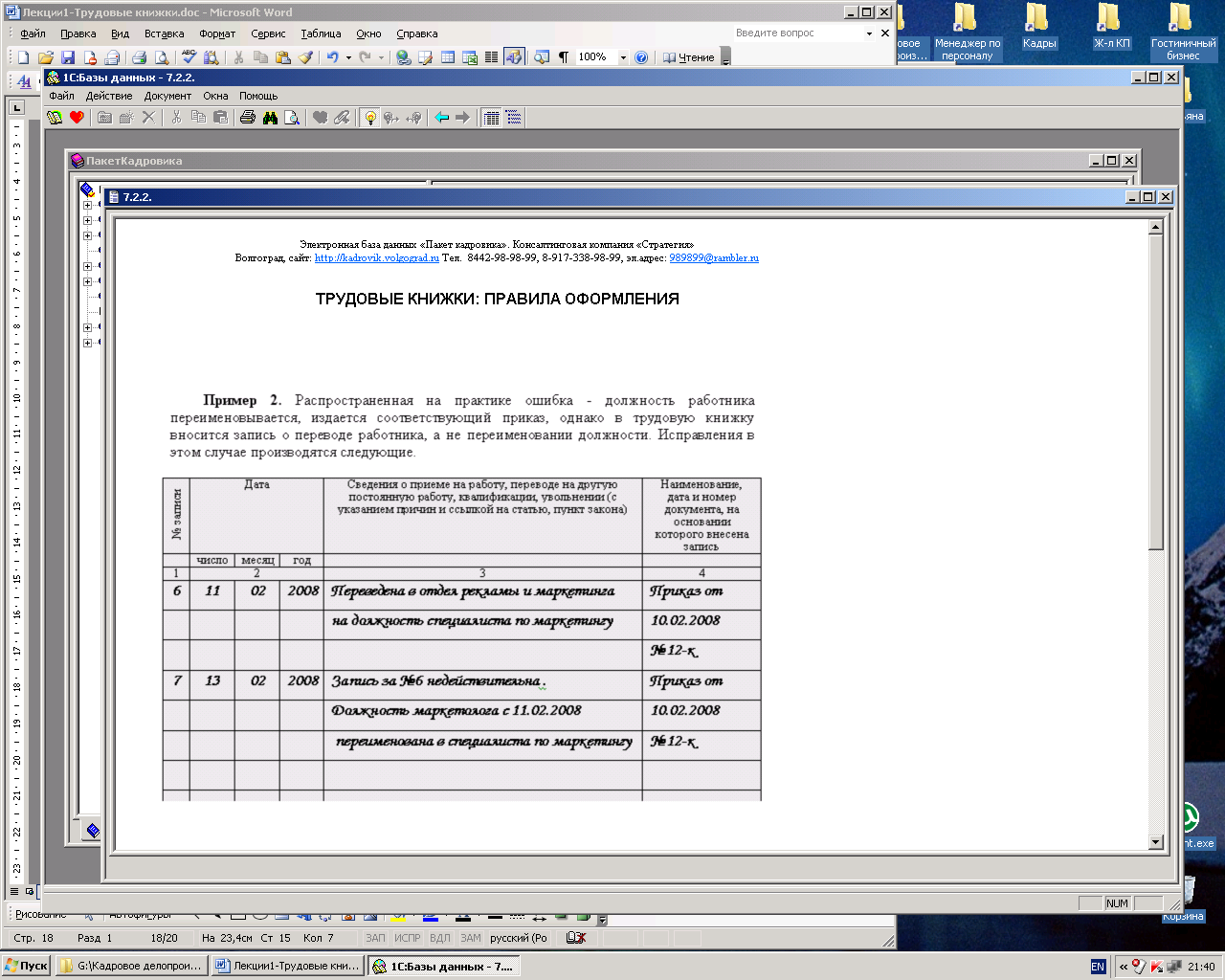Click the Print icon in Word toolbar

coord(139,57)
